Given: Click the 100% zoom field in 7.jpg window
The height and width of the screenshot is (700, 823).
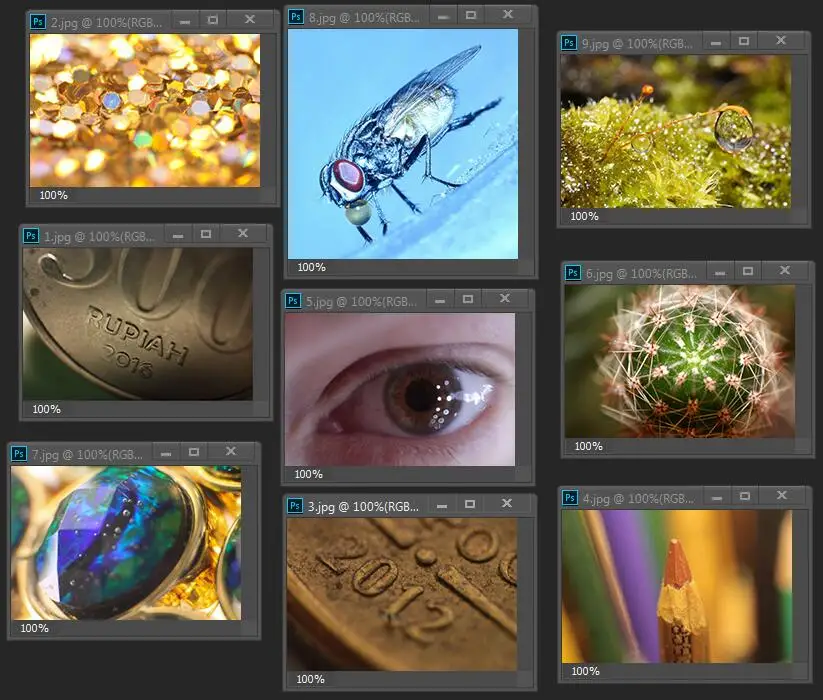Looking at the screenshot, I should click(35, 628).
